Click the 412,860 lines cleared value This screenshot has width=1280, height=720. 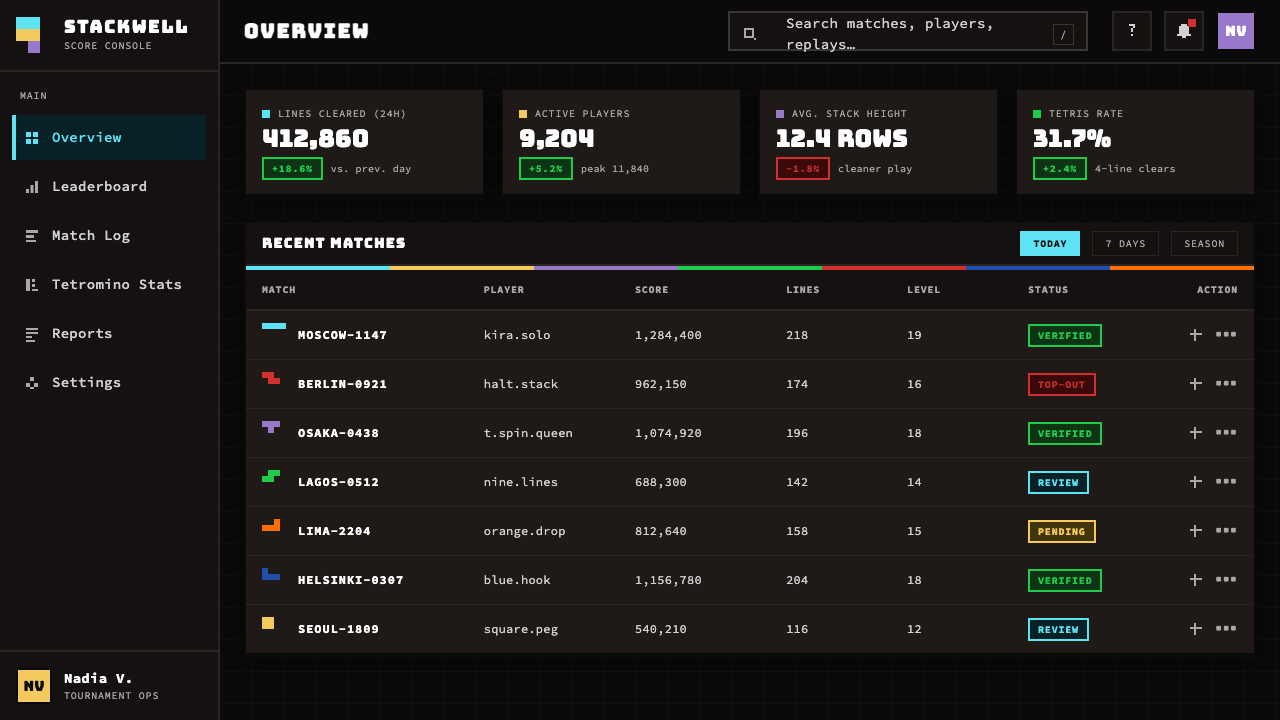coord(315,138)
